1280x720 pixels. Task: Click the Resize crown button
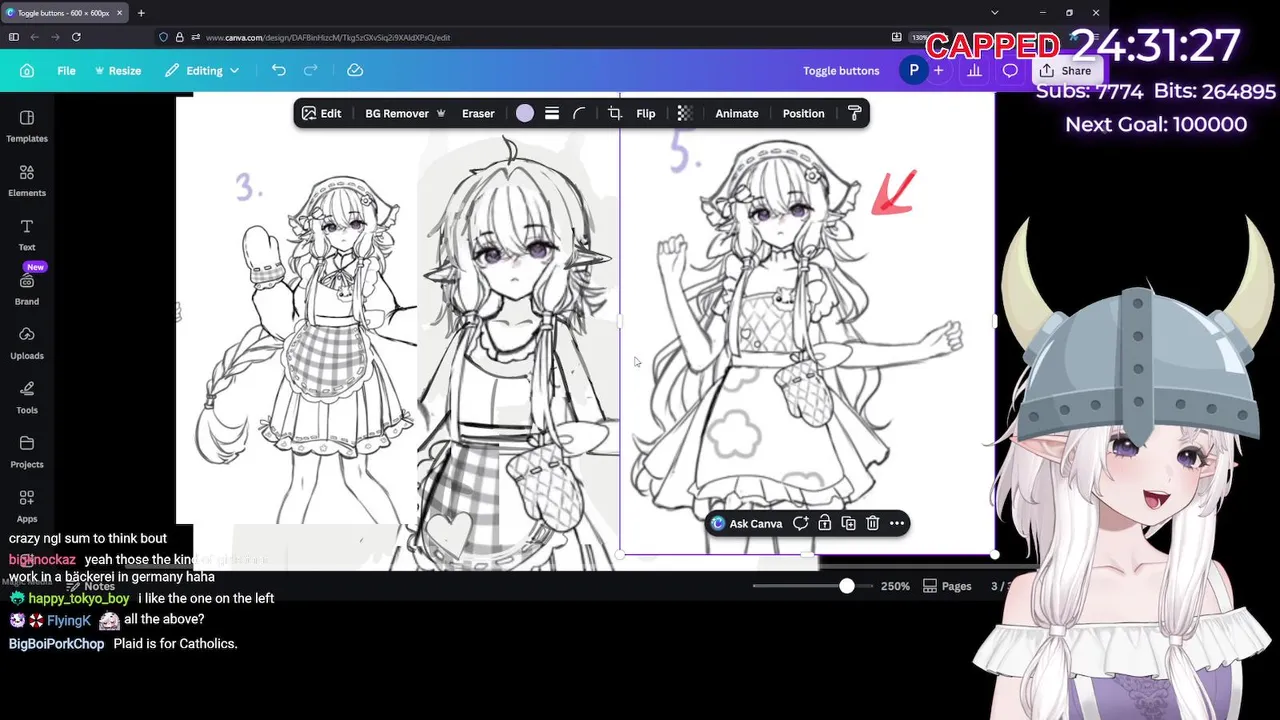pyautogui.click(x=118, y=71)
